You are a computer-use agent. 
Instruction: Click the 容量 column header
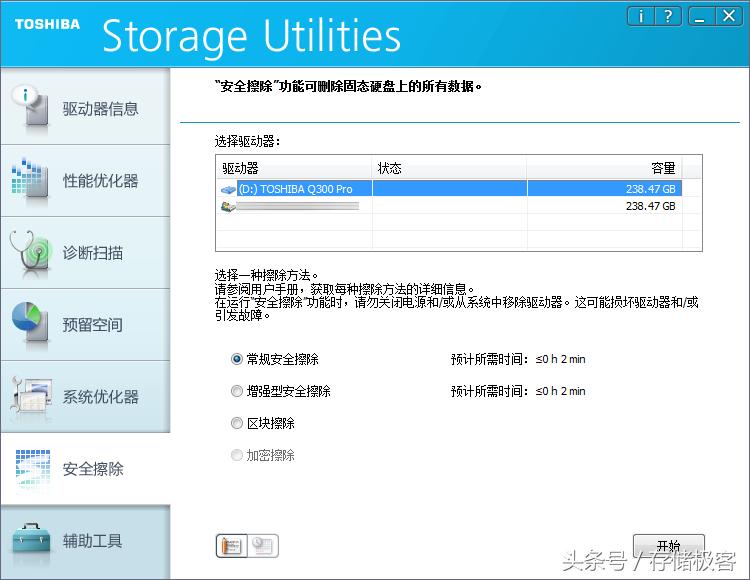click(662, 168)
